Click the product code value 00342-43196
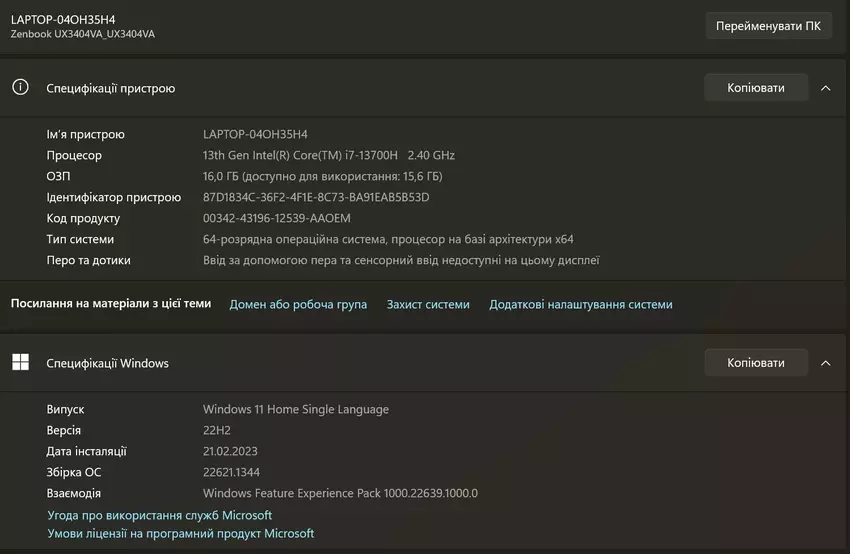The image size is (850, 554). pos(277,218)
